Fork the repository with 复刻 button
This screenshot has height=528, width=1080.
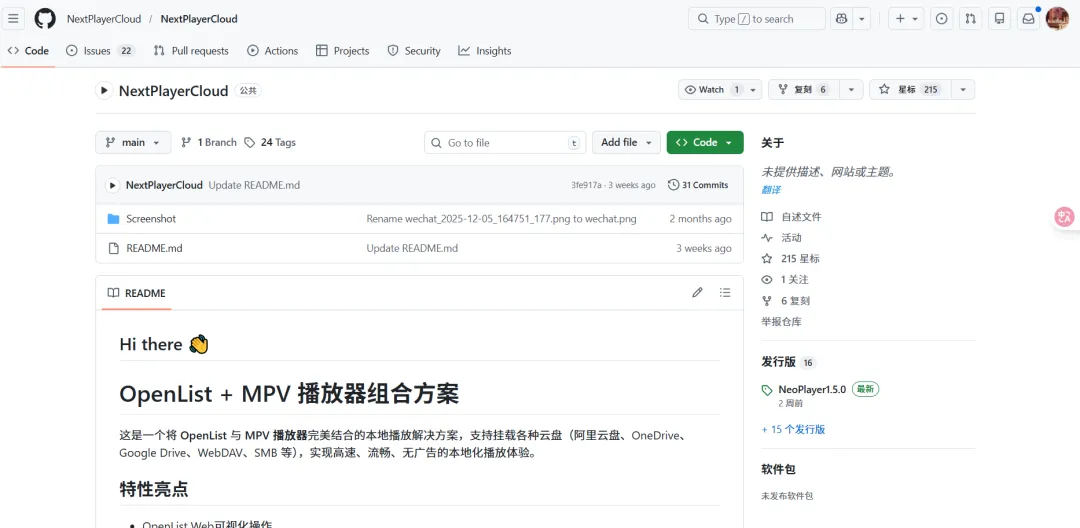(x=804, y=89)
